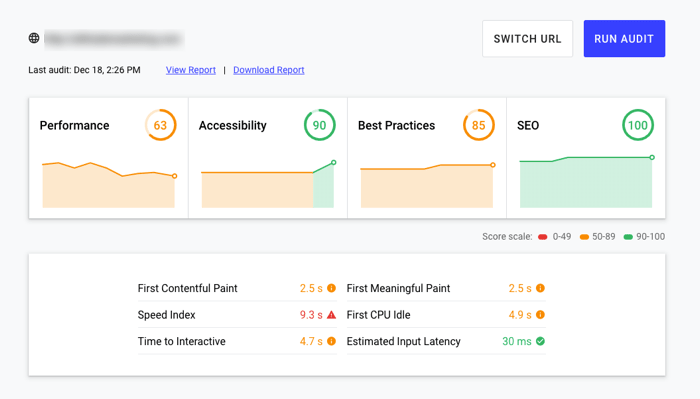
Task: Click the red warning triangle for Speed Index
Action: [x=331, y=315]
